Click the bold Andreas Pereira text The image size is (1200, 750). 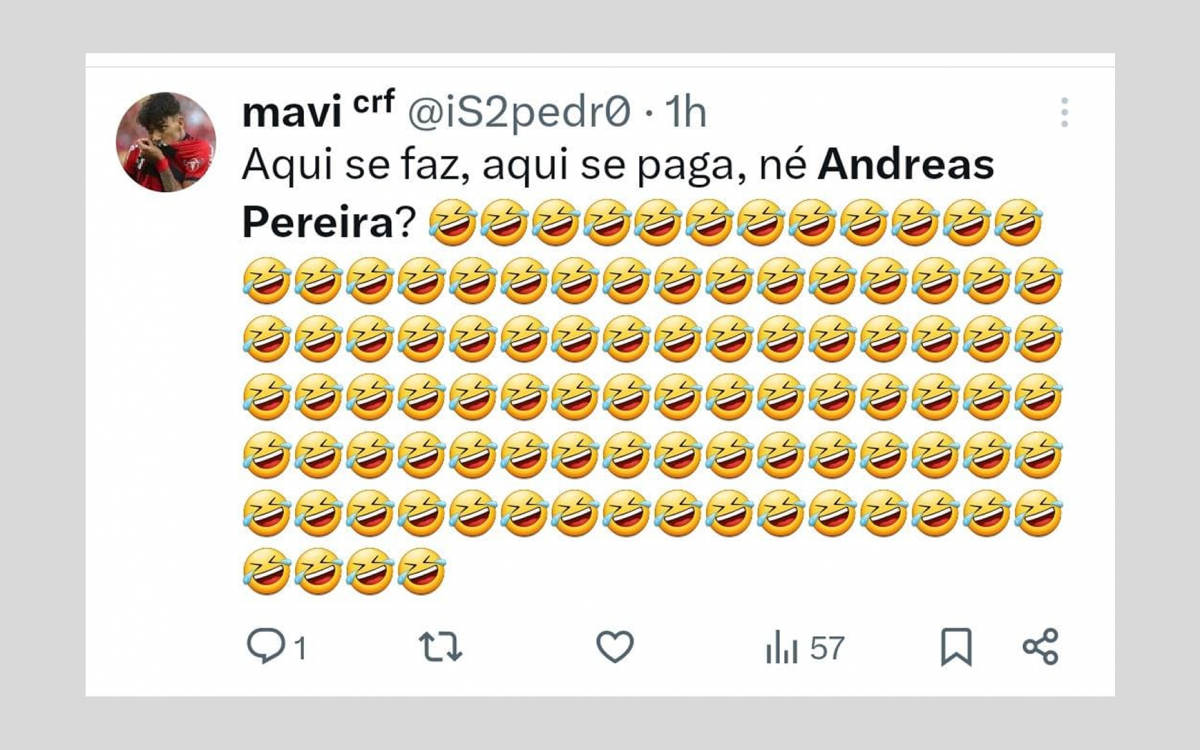click(906, 164)
